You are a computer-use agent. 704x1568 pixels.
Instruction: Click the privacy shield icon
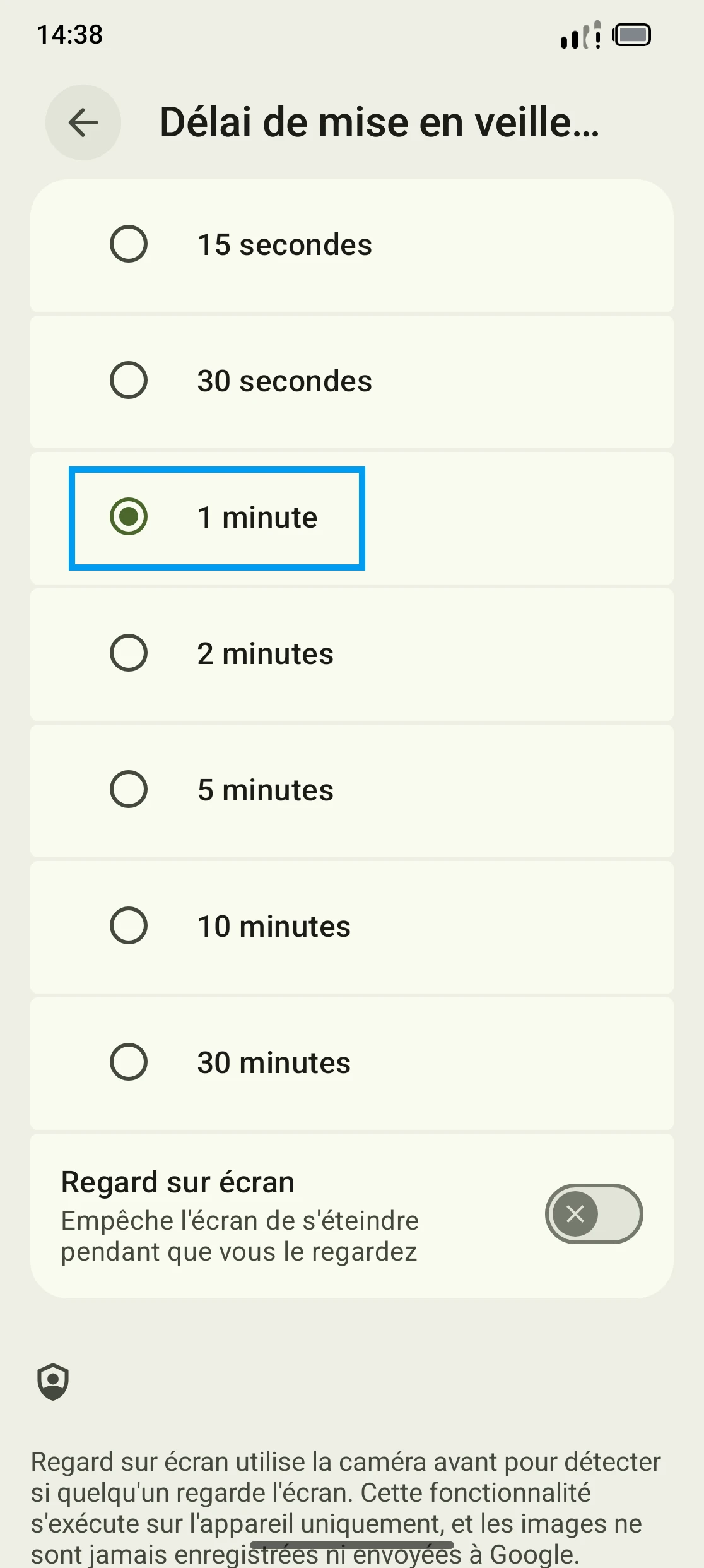pos(53,1381)
